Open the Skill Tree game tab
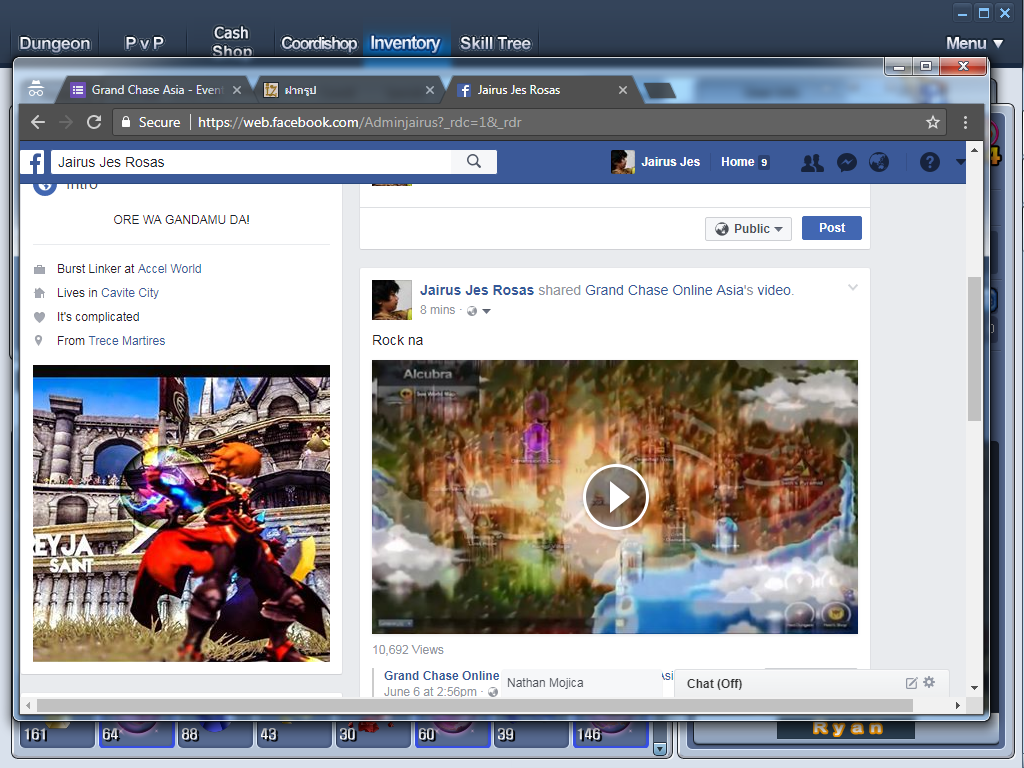 (x=495, y=43)
